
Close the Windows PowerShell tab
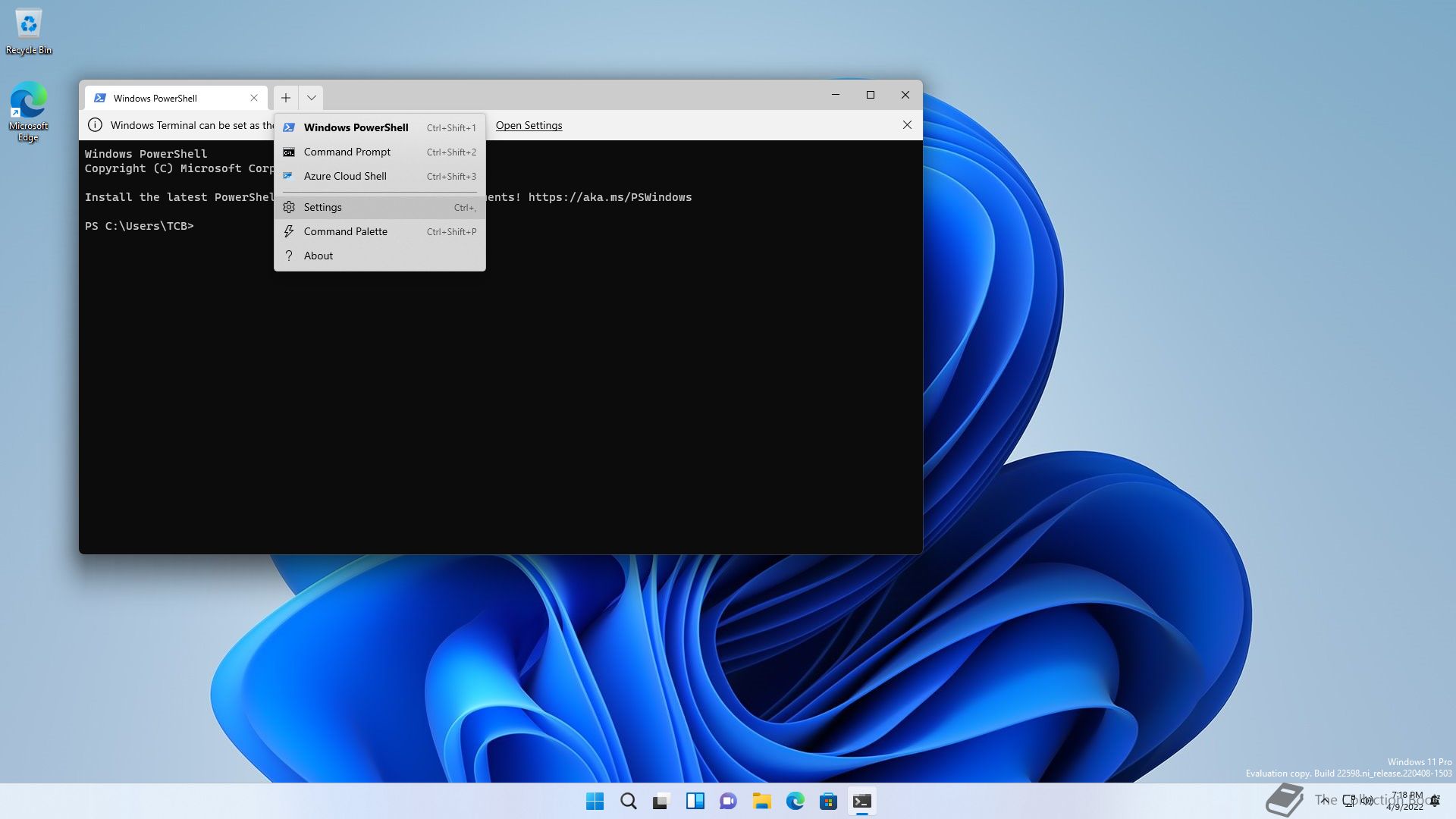(x=254, y=98)
